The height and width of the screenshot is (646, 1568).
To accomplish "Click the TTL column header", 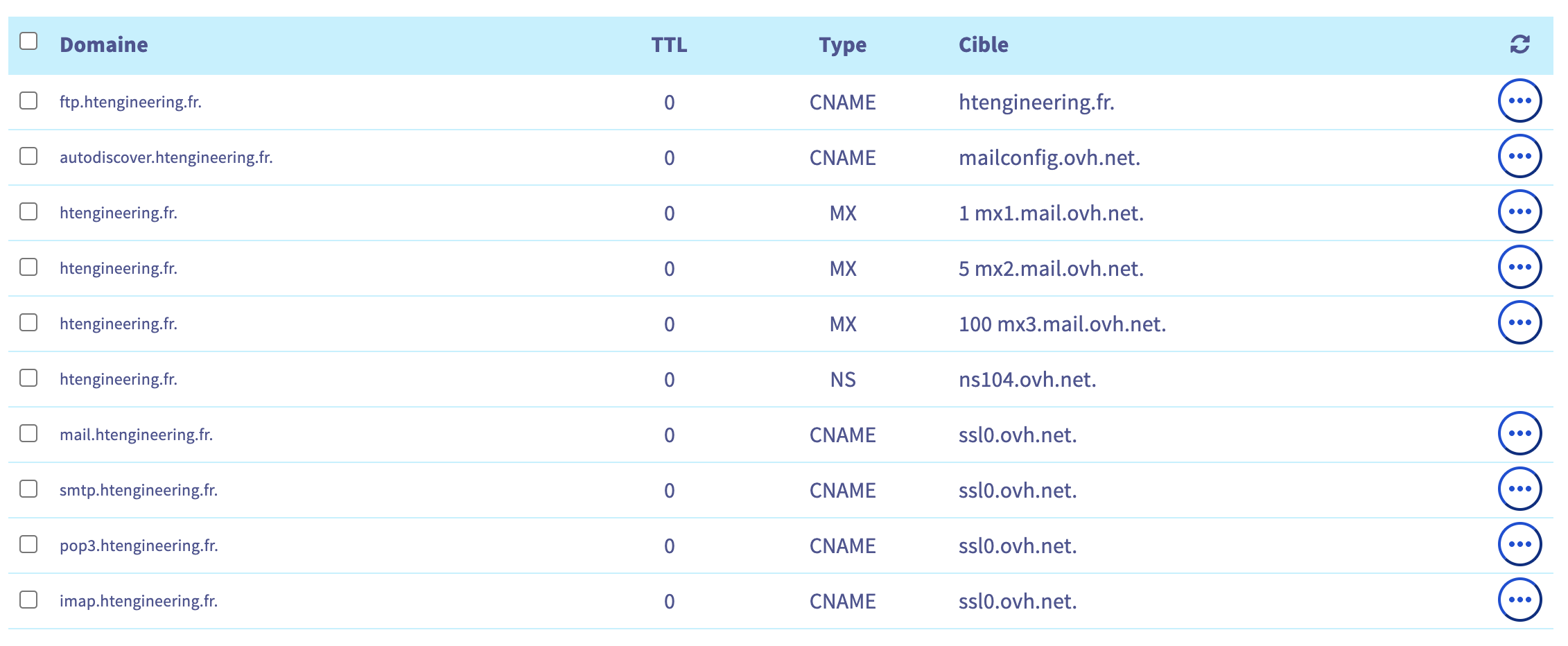I will 669,45.
